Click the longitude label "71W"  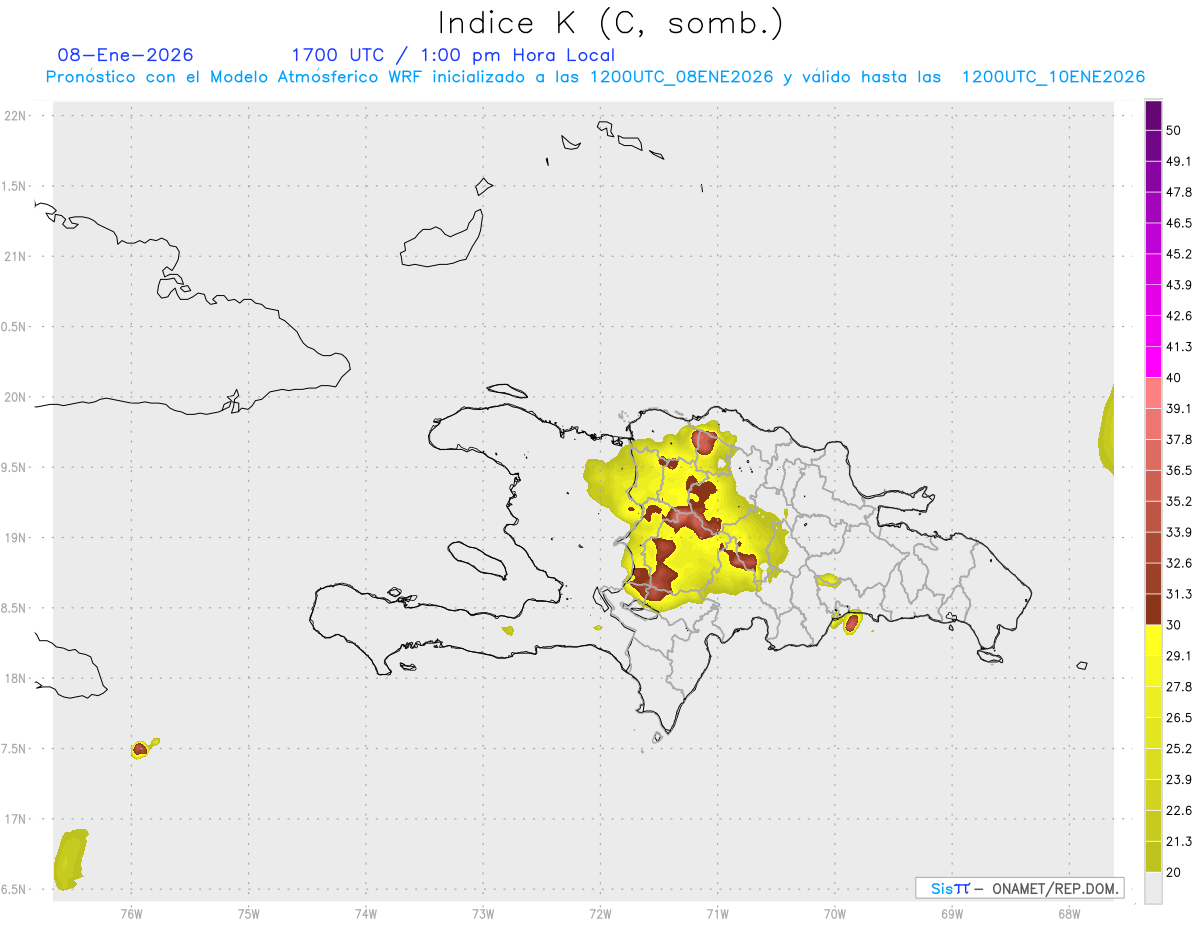[x=717, y=914]
